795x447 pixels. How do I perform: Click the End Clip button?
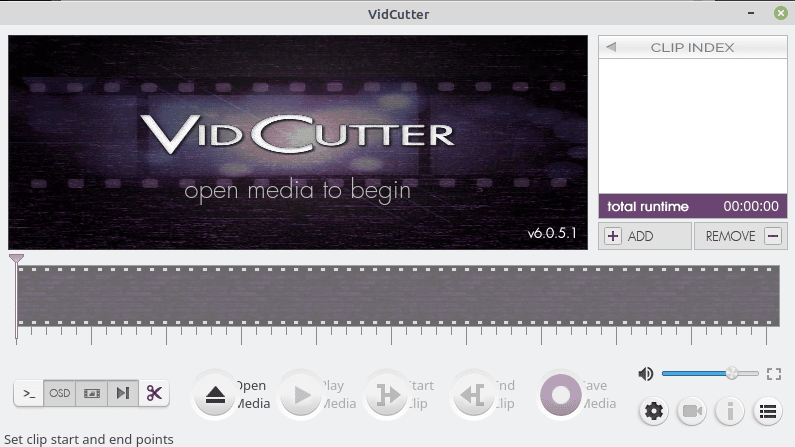point(474,395)
